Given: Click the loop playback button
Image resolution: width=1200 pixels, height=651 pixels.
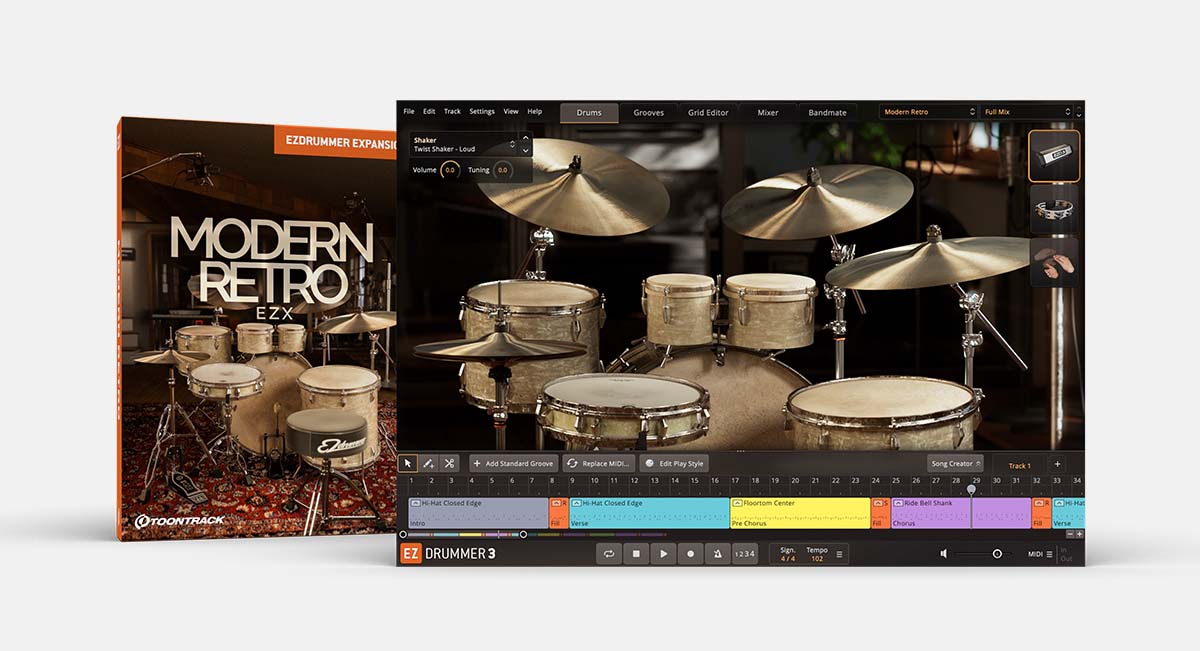Looking at the screenshot, I should [x=609, y=553].
